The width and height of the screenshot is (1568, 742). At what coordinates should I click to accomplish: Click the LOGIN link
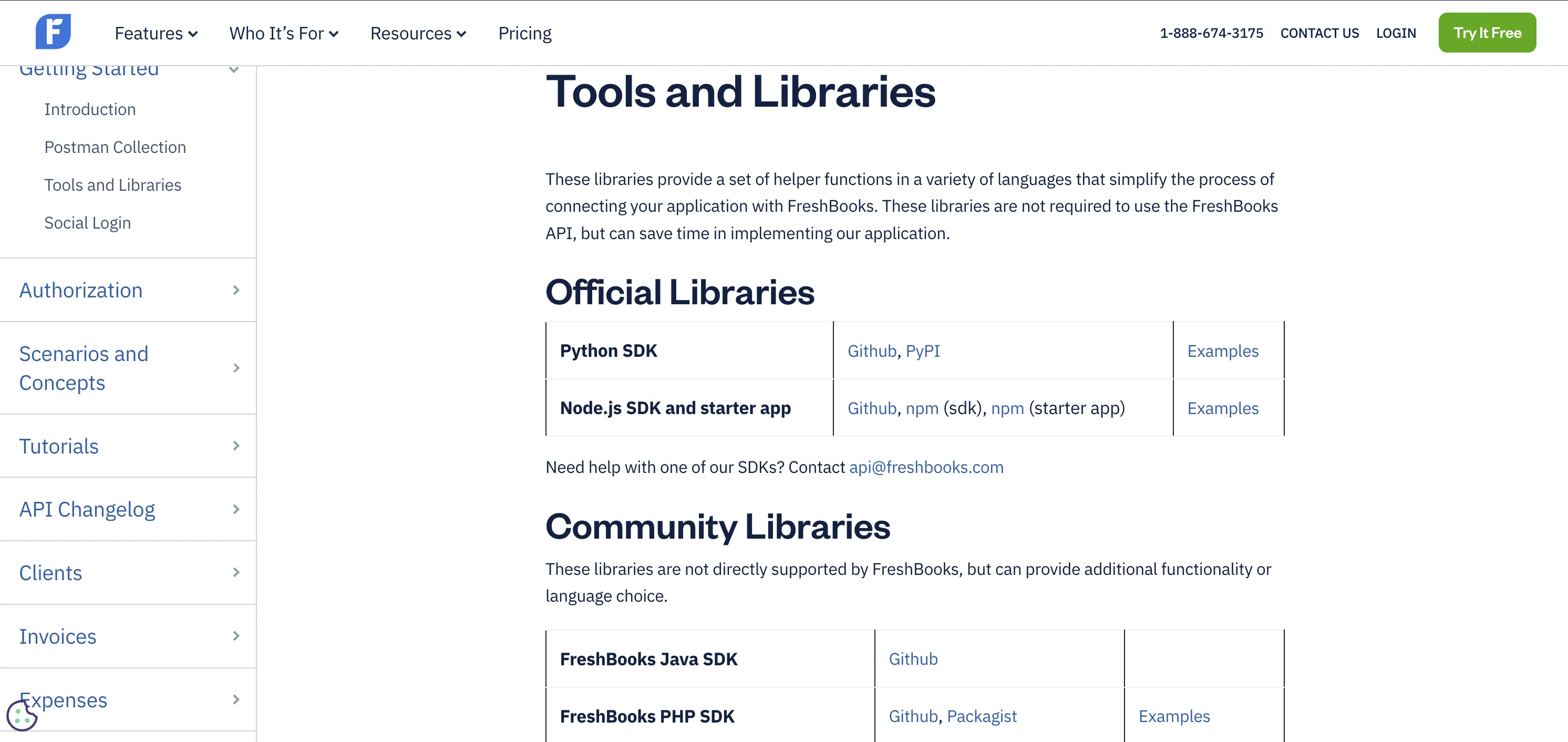click(x=1396, y=34)
